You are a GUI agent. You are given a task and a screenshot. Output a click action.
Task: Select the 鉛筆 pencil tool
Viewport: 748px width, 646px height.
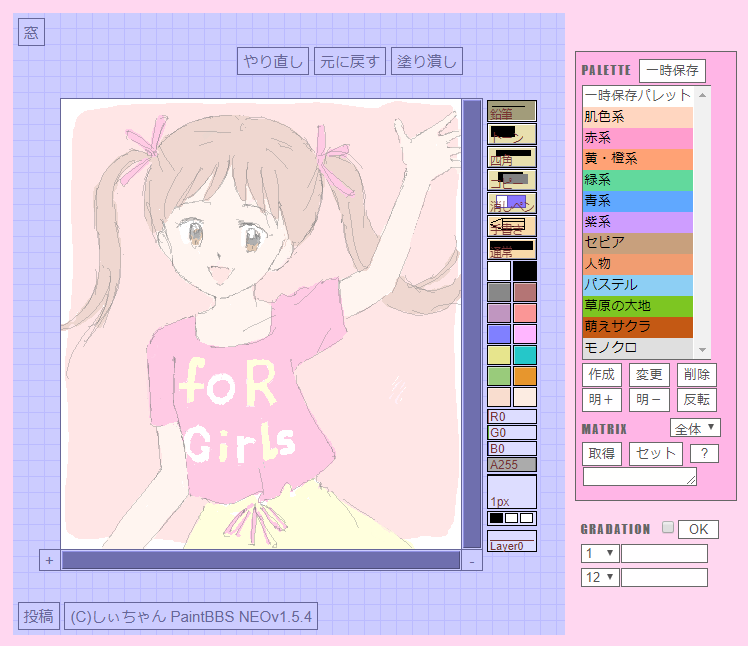click(x=512, y=111)
